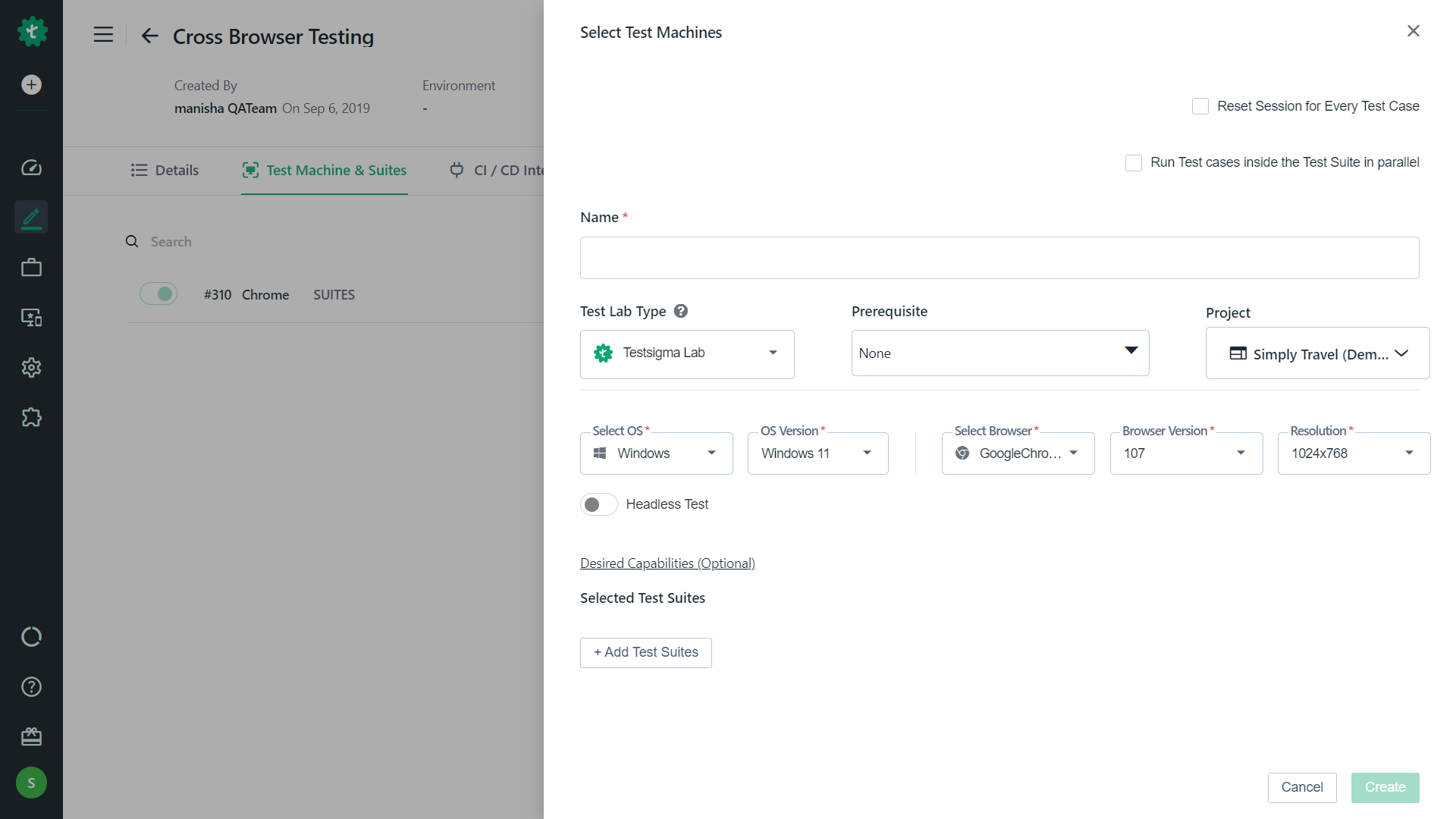Toggle the hamburger menu icon
This screenshot has width=1456, height=819.
(103, 35)
